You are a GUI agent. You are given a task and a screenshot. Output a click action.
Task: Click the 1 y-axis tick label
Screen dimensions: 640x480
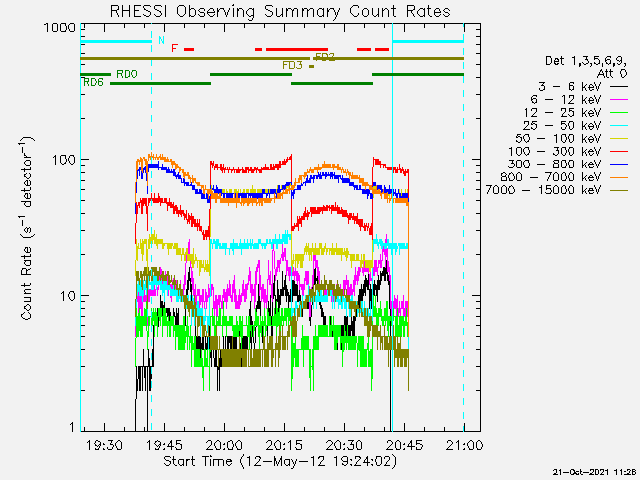(x=72, y=427)
